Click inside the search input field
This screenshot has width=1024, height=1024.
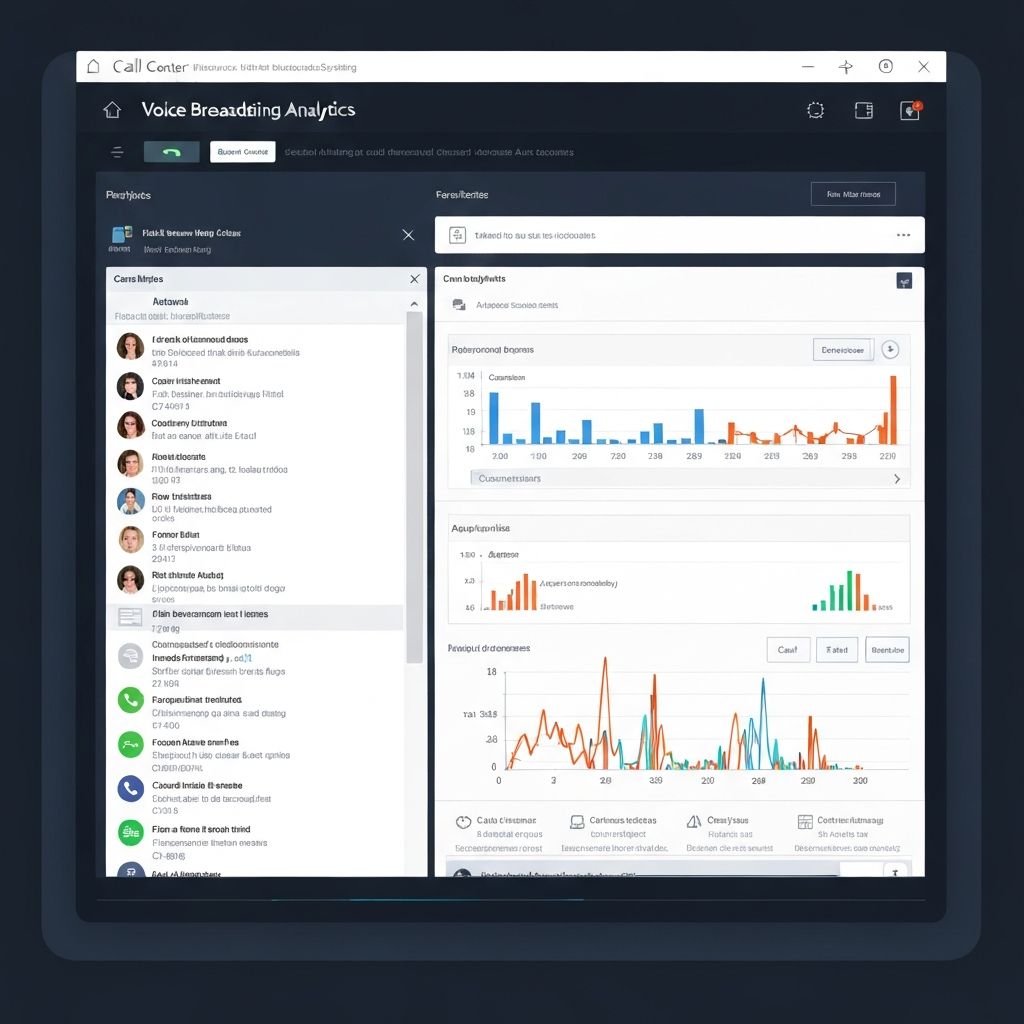click(600, 235)
